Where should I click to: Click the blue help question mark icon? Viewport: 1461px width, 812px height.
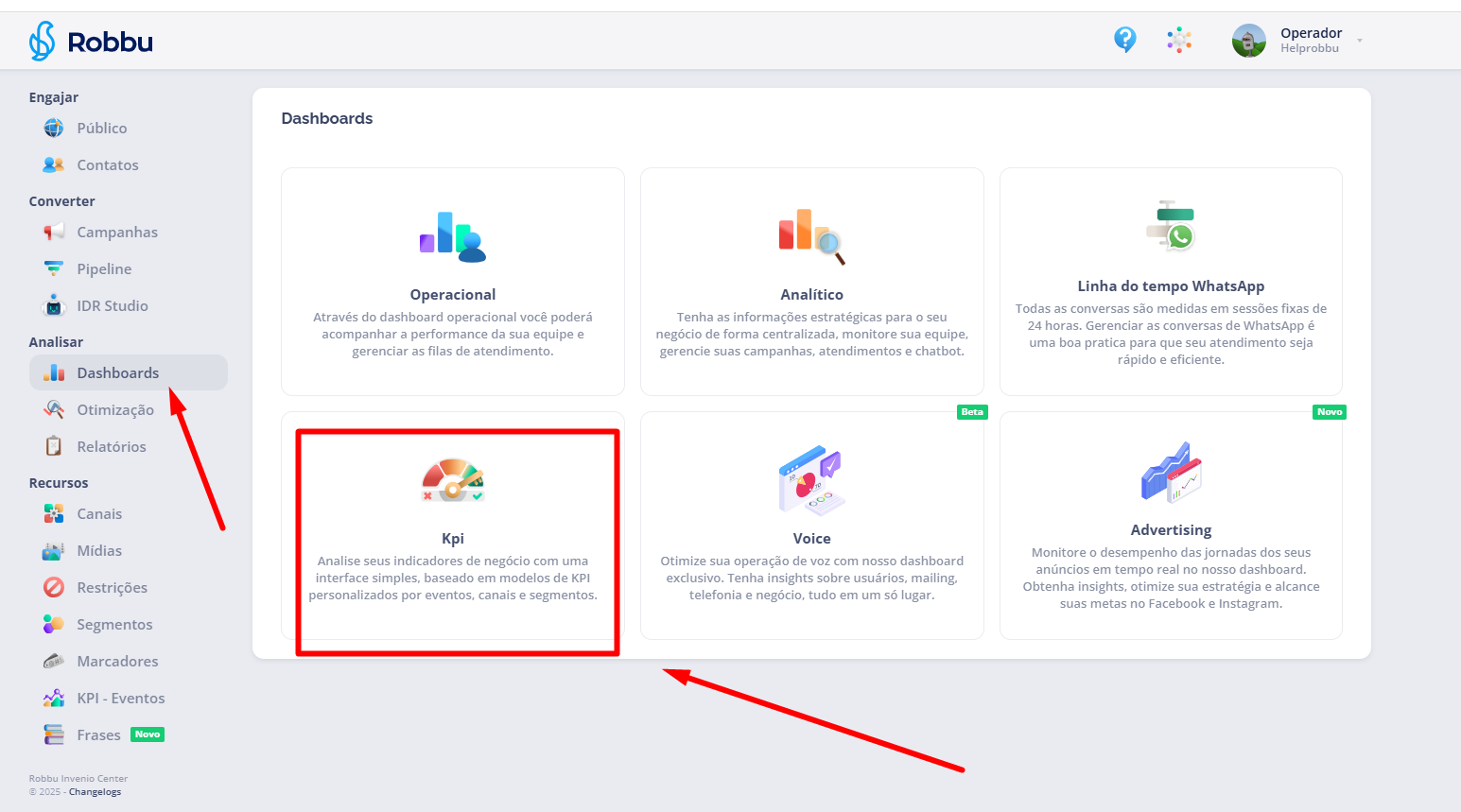(1124, 40)
